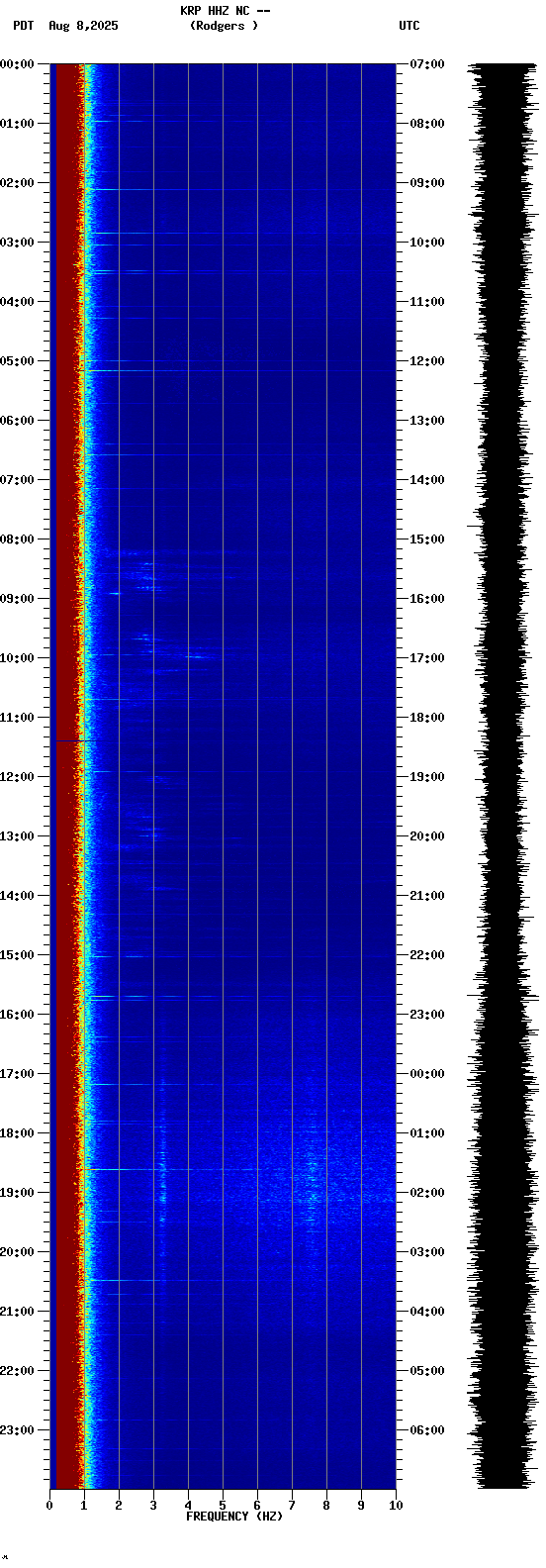Click the 18:00 UTC time label

click(x=426, y=718)
